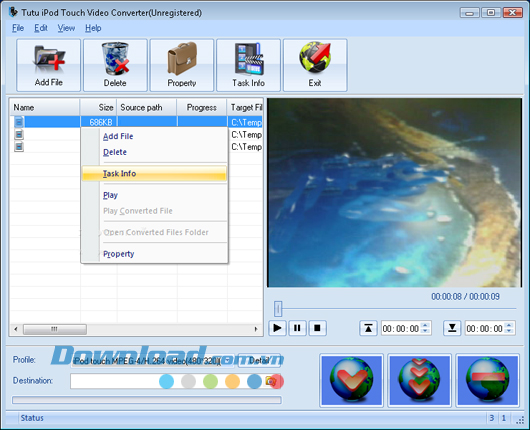Decrease the end time stepper
Viewport: 530px width, 430px height.
click(509, 331)
